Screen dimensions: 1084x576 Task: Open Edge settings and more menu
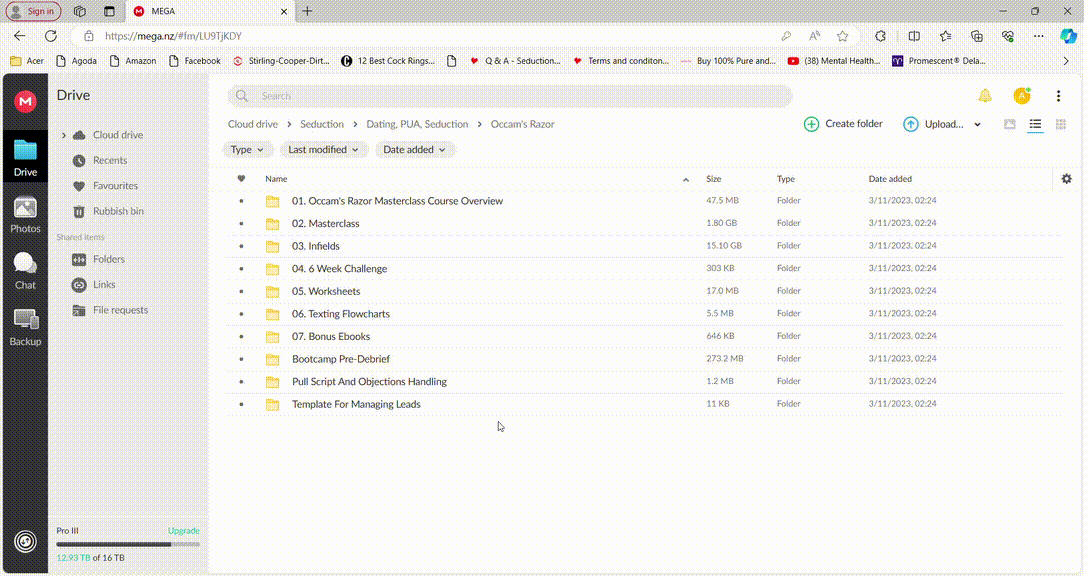pyautogui.click(x=1038, y=36)
